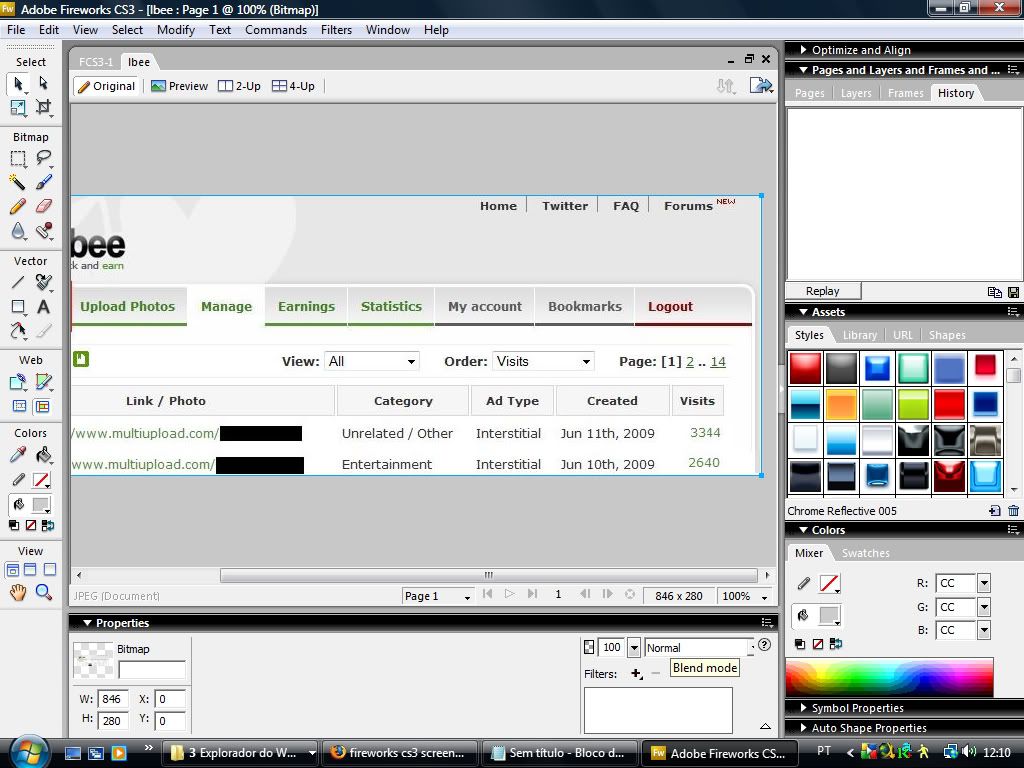Expand the Symbol Properties panel

804,708
